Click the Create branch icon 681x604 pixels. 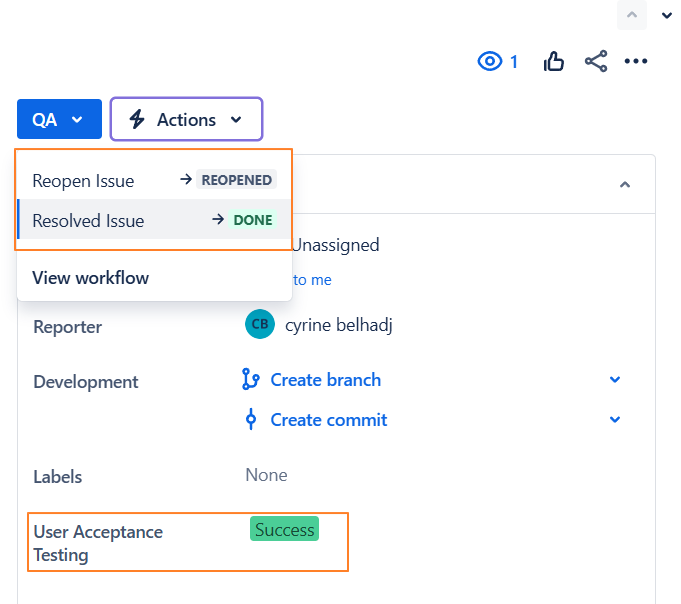pos(251,380)
